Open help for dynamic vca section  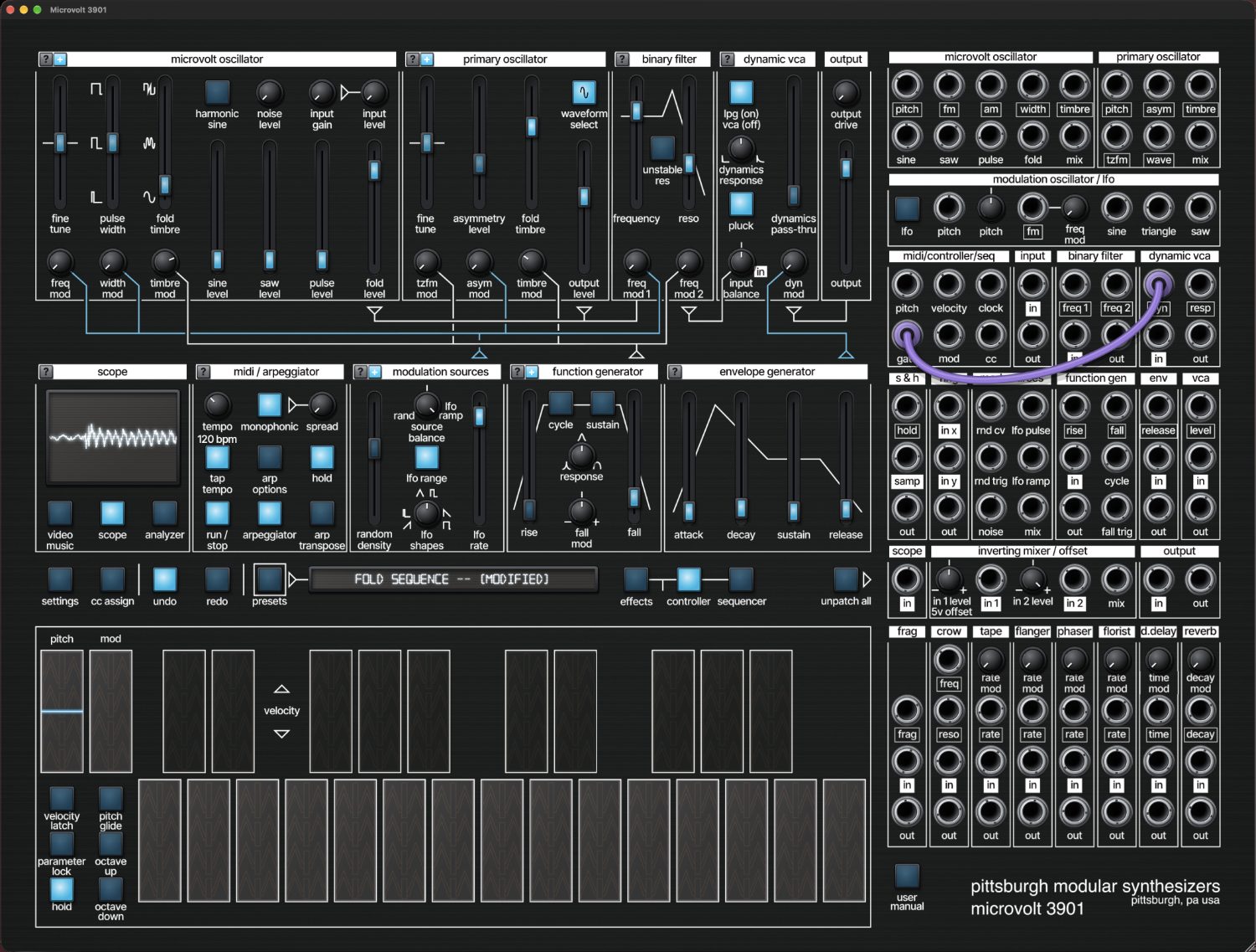728,59
